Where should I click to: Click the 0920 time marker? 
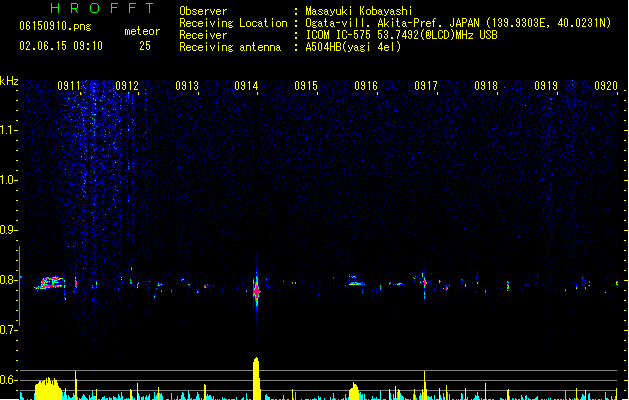(606, 86)
